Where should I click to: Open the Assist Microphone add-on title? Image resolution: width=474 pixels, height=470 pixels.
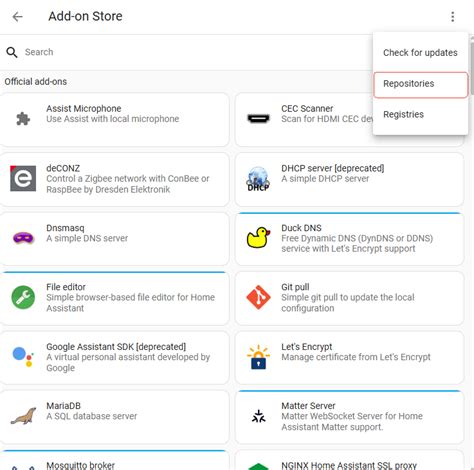click(x=84, y=109)
